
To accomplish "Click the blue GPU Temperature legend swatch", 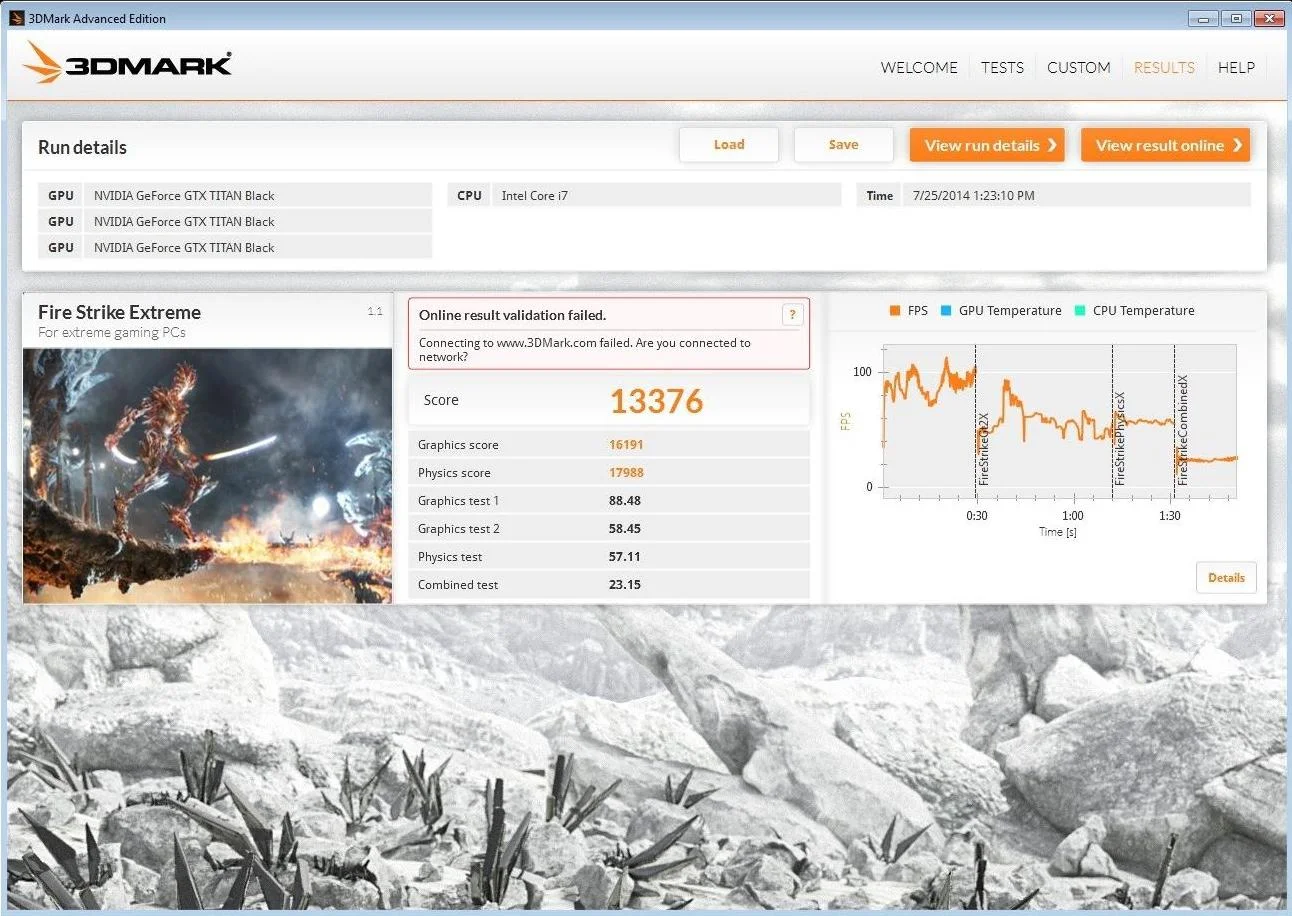I will point(946,311).
